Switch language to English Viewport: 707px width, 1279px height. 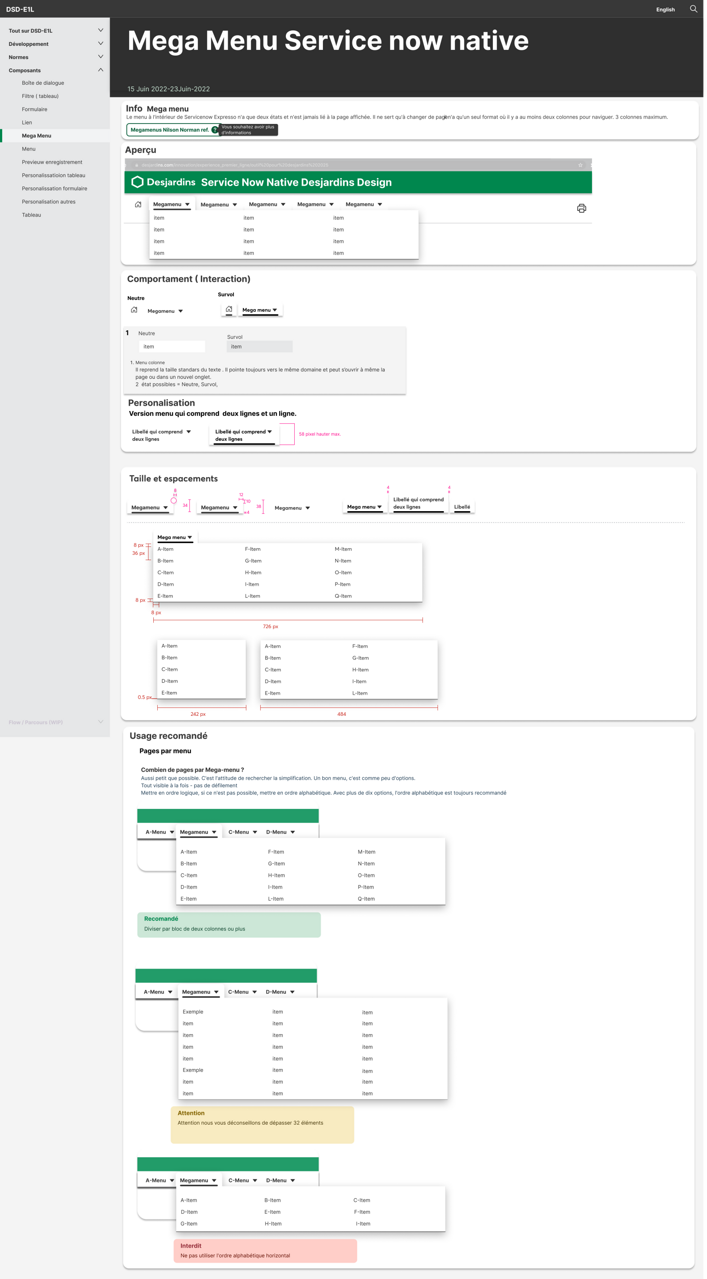pos(665,9)
